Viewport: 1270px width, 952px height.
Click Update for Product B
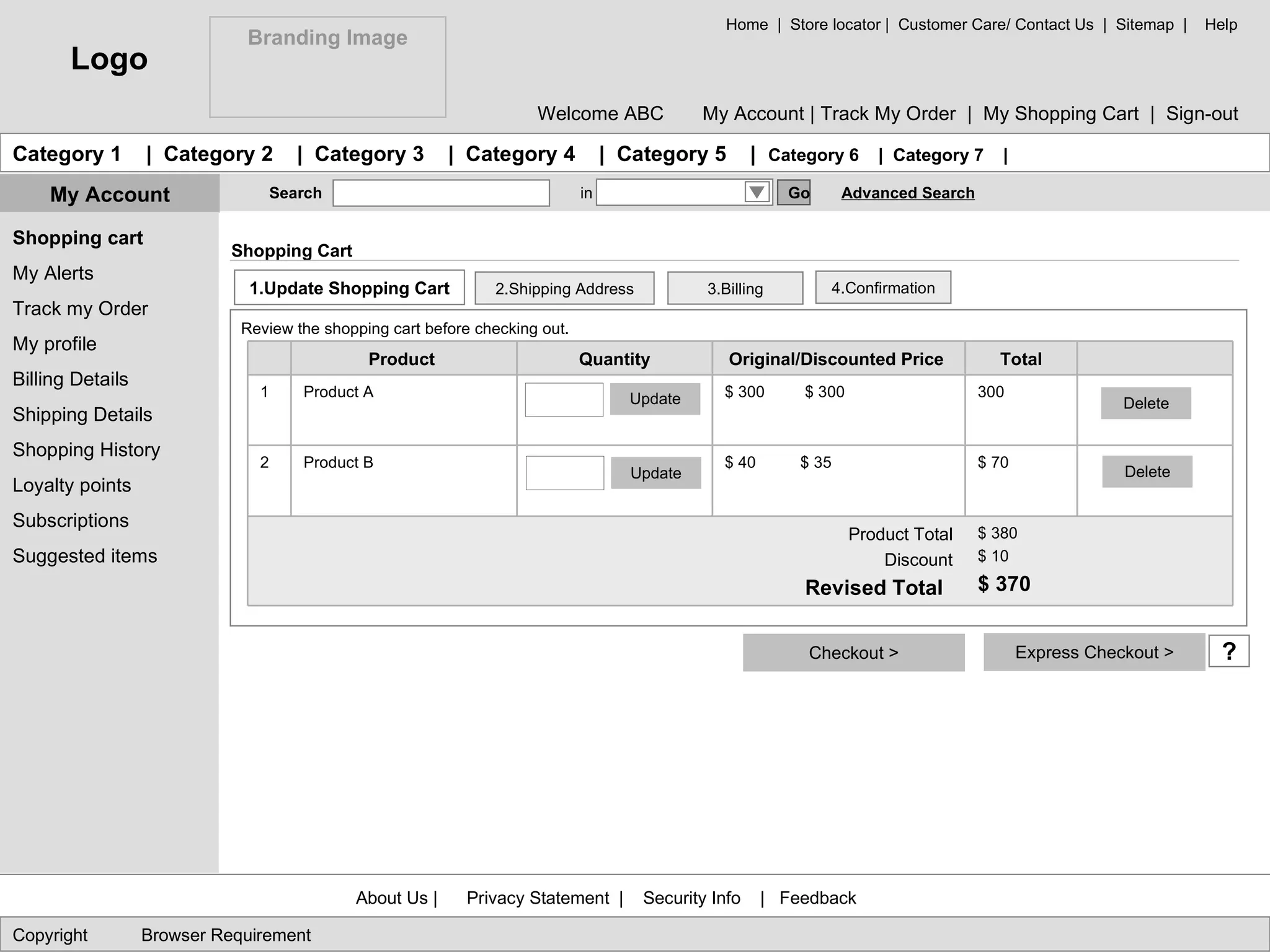pos(656,473)
